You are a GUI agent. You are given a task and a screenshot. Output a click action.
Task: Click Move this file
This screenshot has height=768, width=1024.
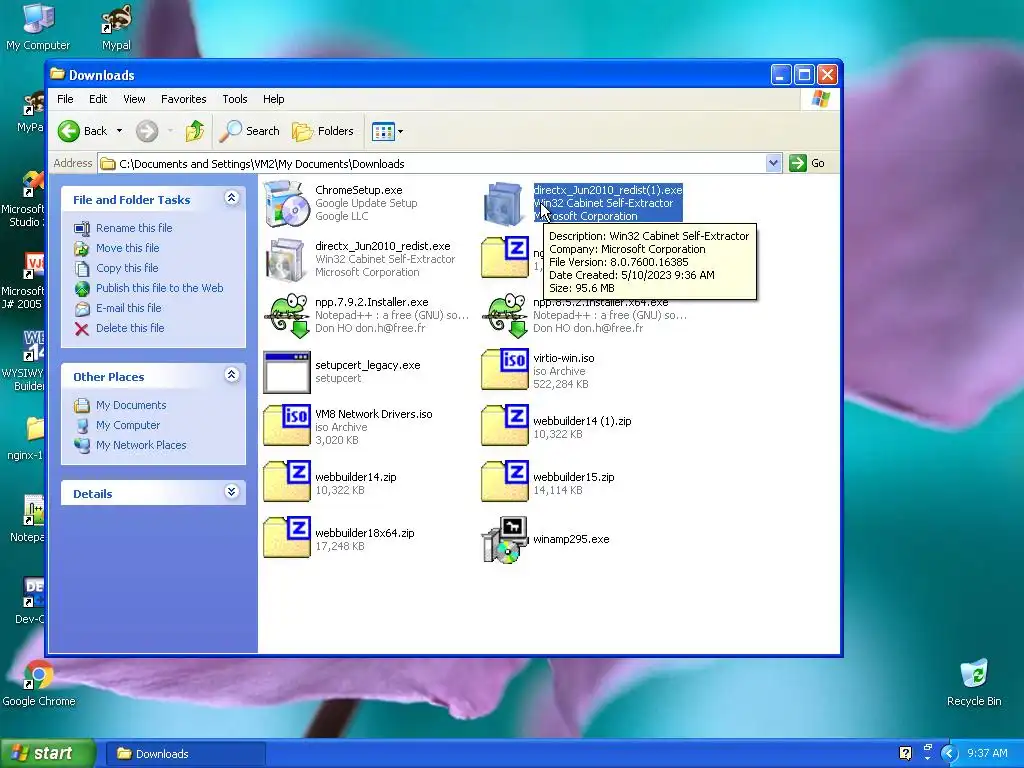point(127,248)
